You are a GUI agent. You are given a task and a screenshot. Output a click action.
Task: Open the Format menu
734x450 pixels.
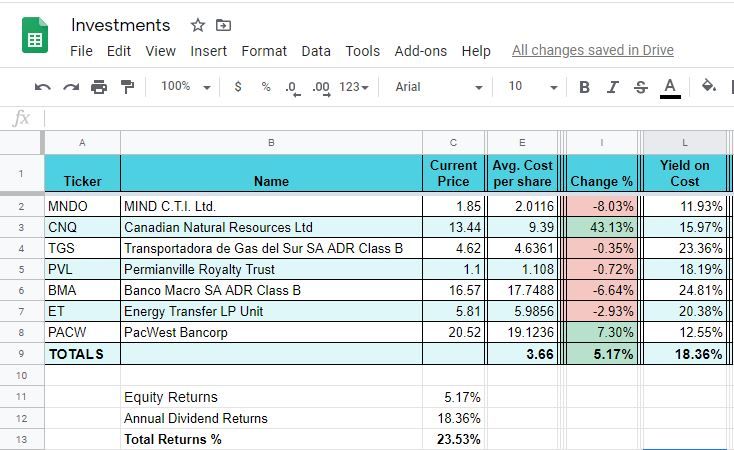point(264,51)
